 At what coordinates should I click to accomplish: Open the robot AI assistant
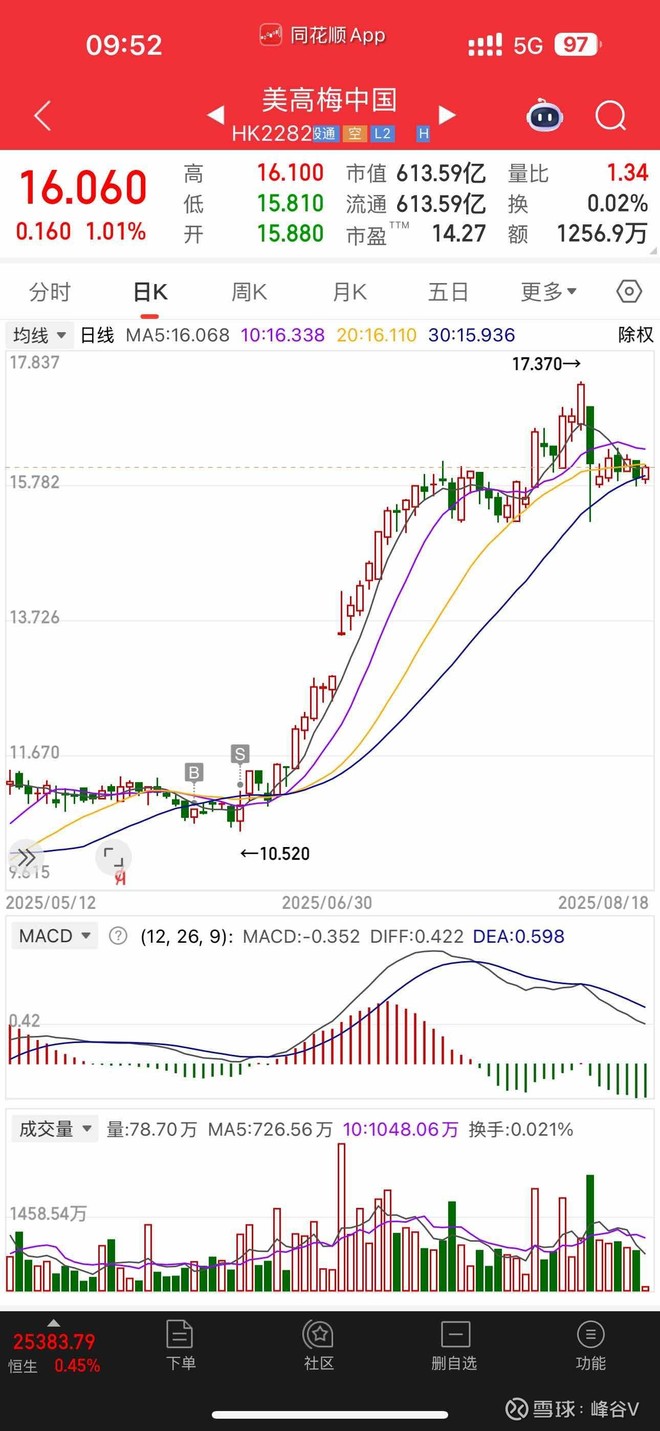tap(545, 116)
